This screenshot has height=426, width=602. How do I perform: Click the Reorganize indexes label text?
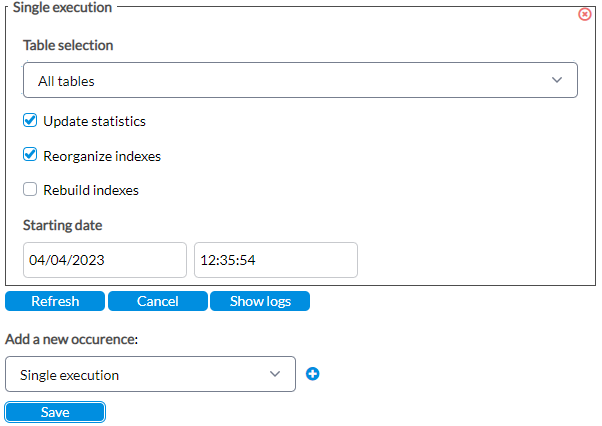(102, 156)
